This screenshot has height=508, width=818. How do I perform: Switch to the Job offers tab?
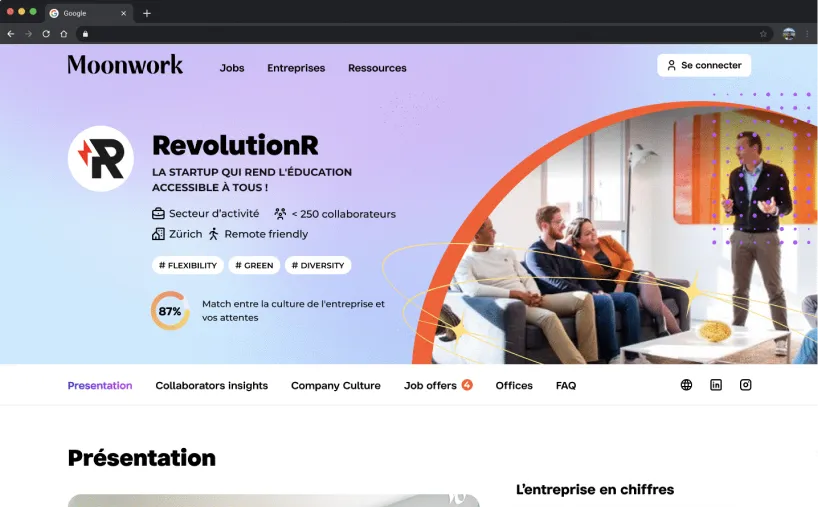click(430, 385)
